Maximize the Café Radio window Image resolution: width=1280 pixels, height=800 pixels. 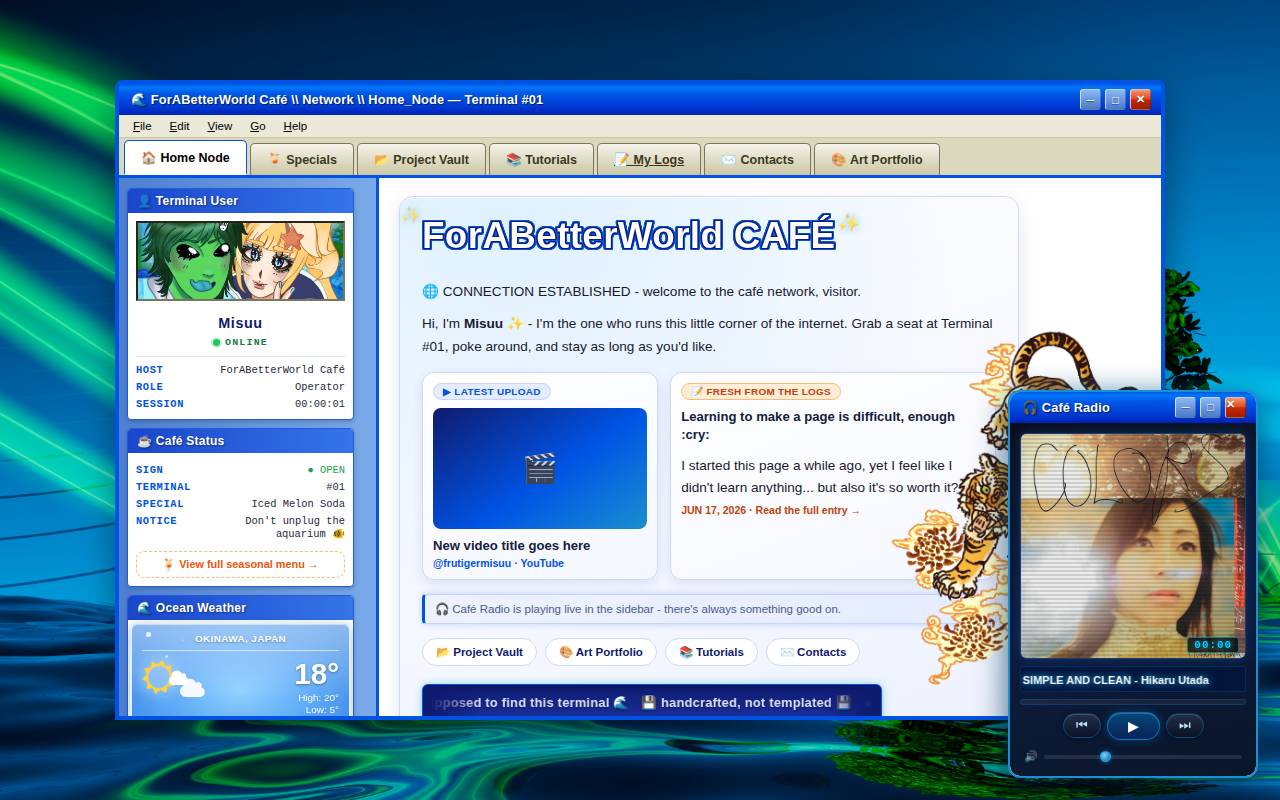[1210, 407]
